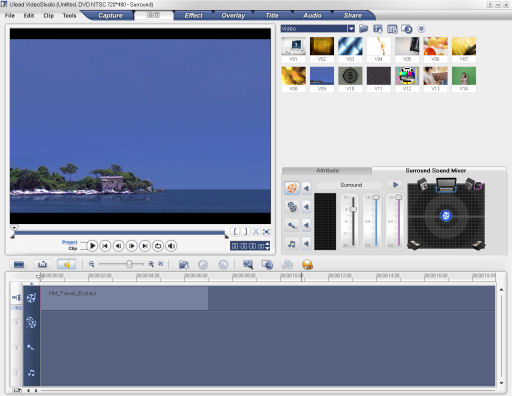This screenshot has height=396, width=512.
Task: Click the scissors cut clip icon
Action: tap(256, 231)
